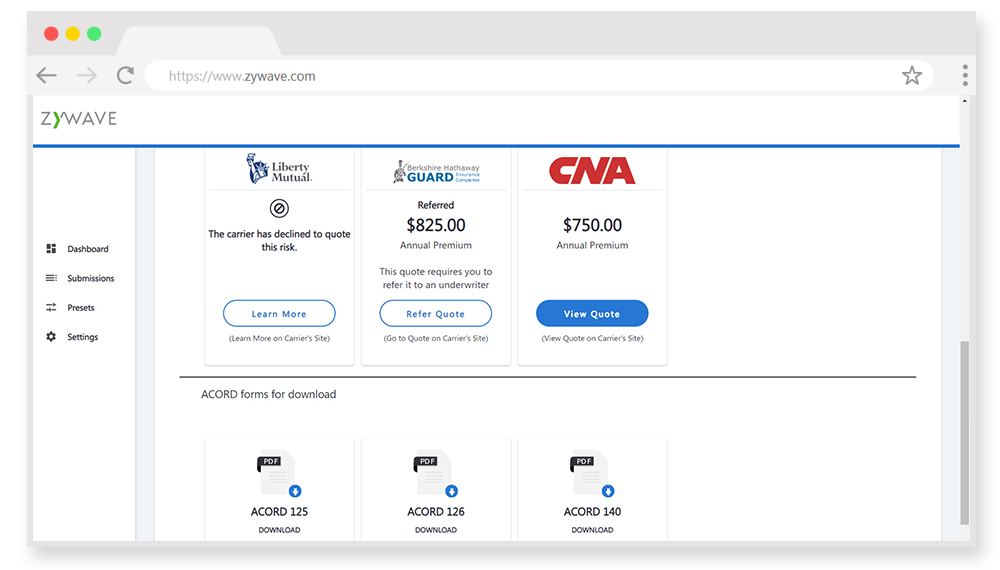This screenshot has height=570, width=1000.
Task: Click '(View Quote on Carrier's Site)' note
Action: [592, 339]
